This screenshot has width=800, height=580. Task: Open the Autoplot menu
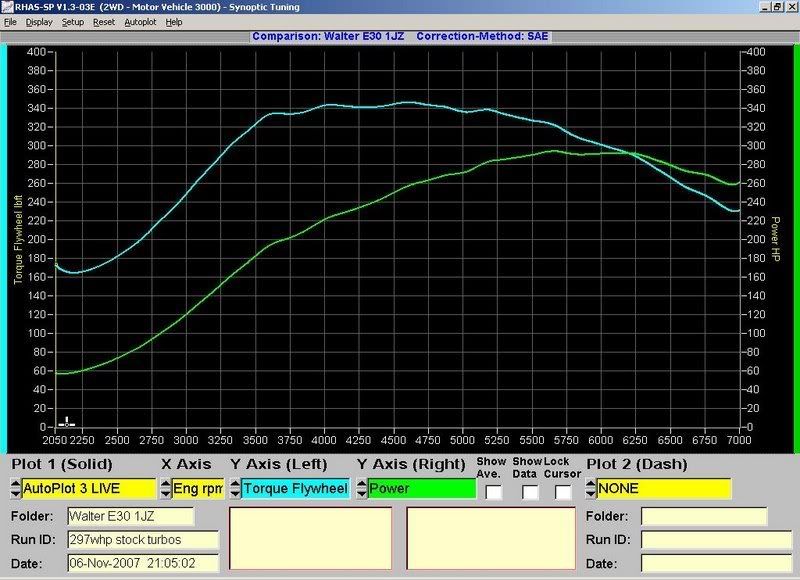point(140,22)
